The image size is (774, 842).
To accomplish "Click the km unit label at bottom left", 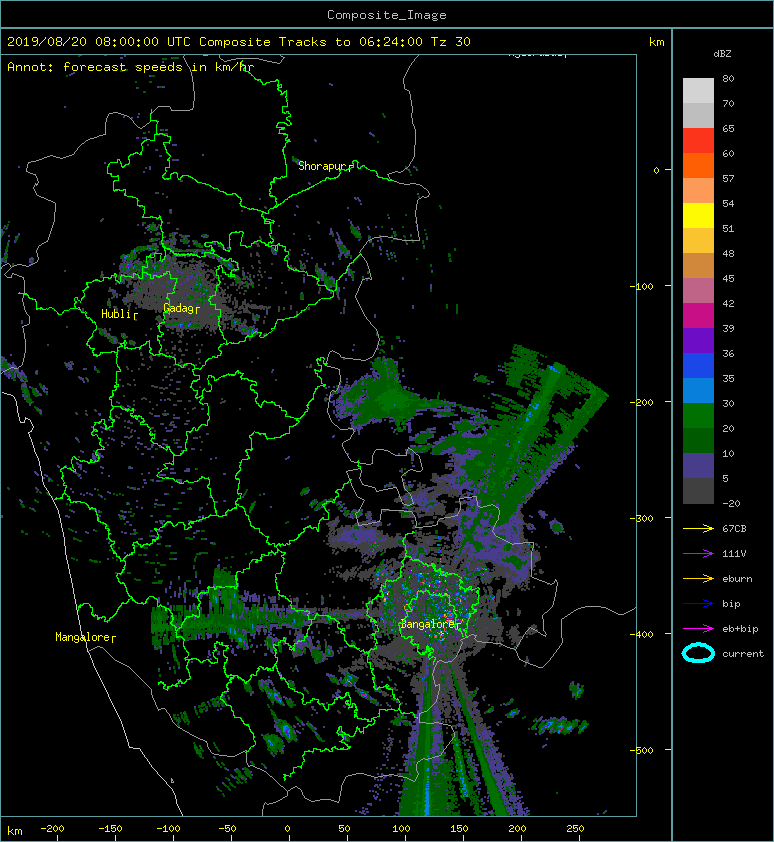I will (x=15, y=831).
